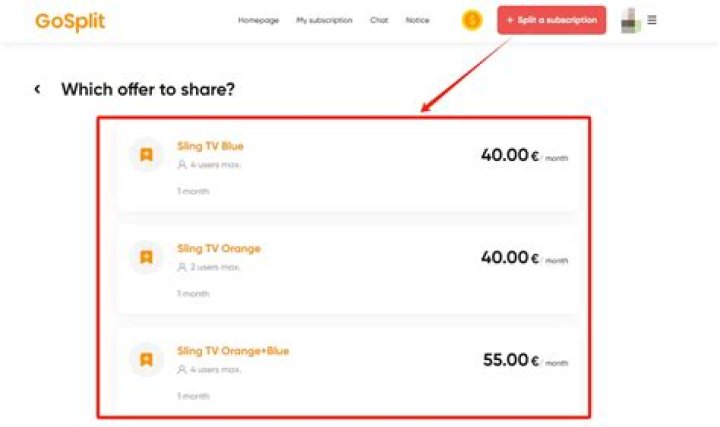
Task: Click the gold coin icon
Action: (x=472, y=20)
